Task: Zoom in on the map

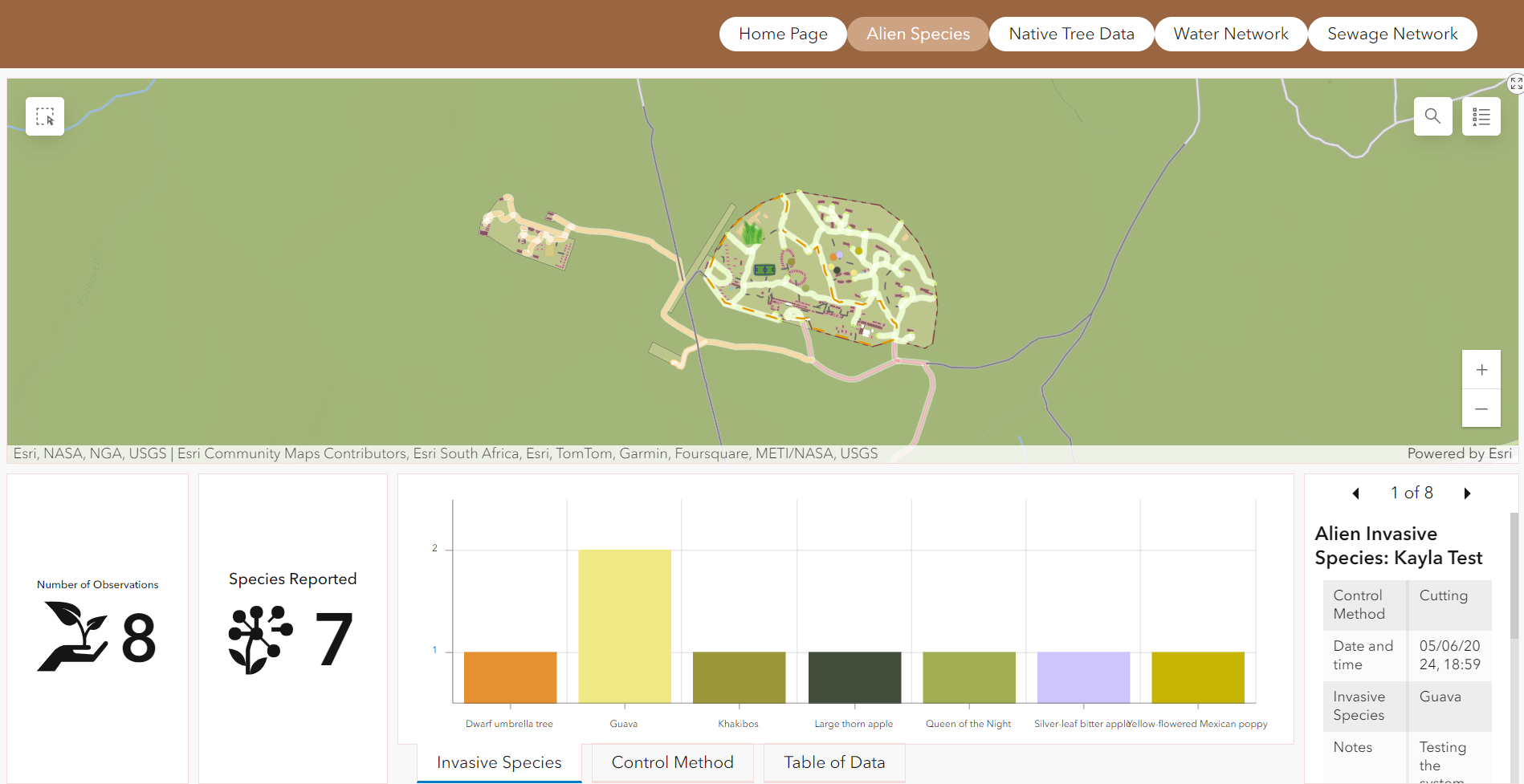Action: tap(1481, 370)
